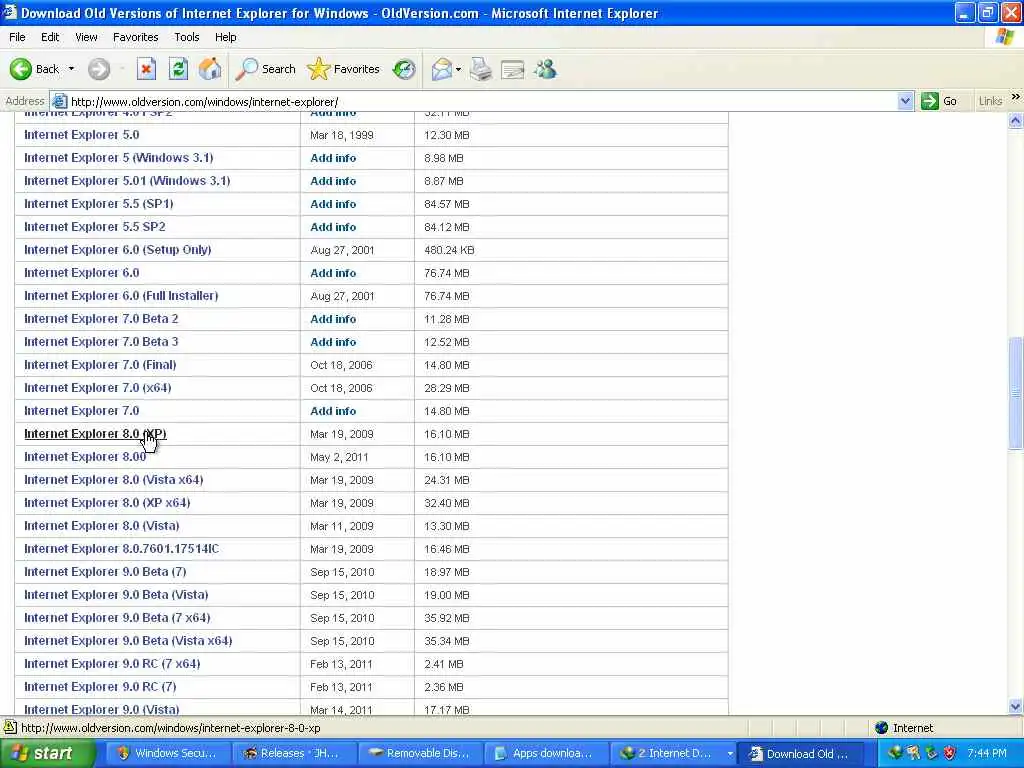
Task: Open Internet Explorer 9.0 RC (7) link
Action: coord(100,686)
